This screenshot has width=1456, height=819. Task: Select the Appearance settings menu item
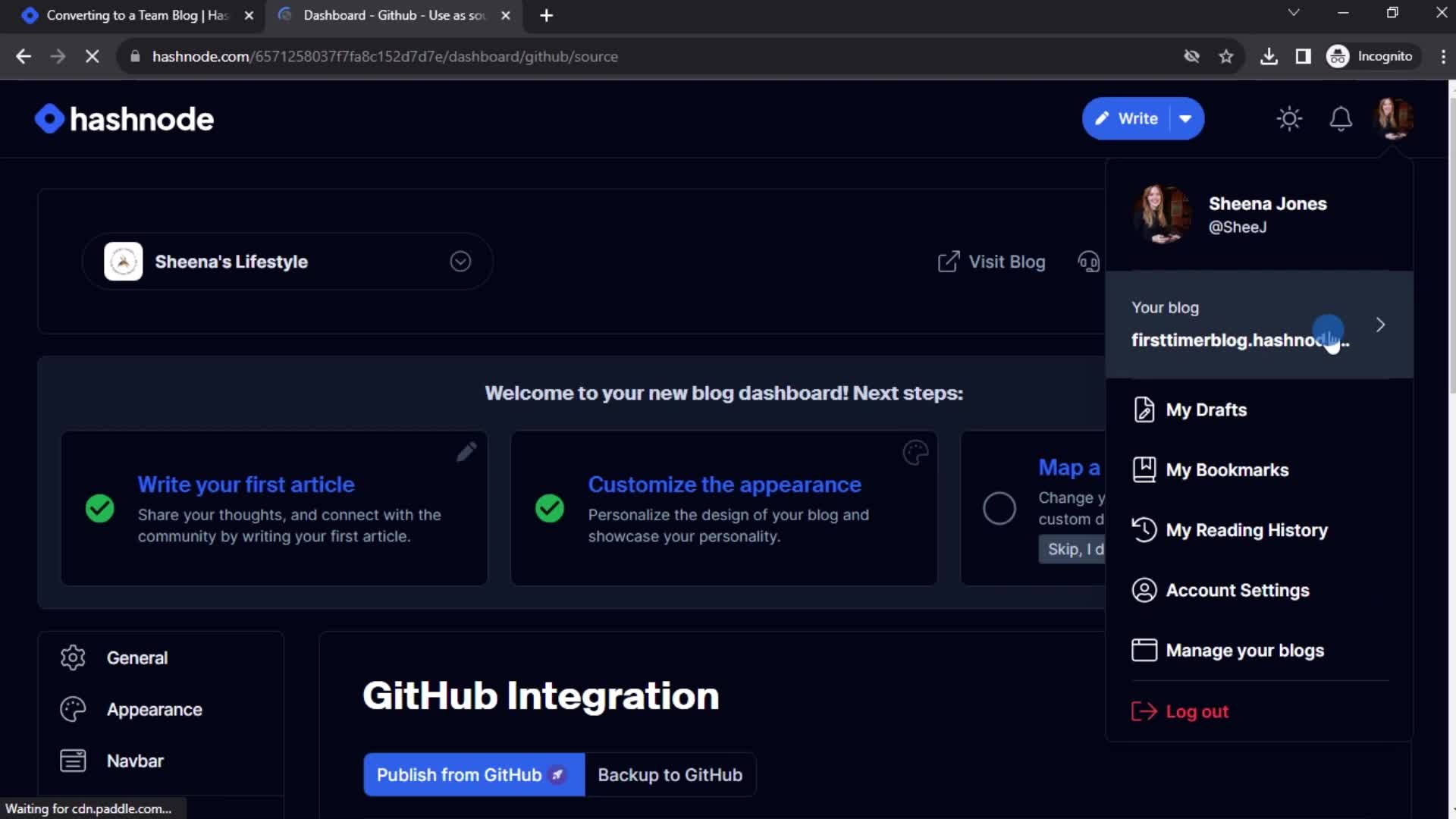[x=154, y=709]
